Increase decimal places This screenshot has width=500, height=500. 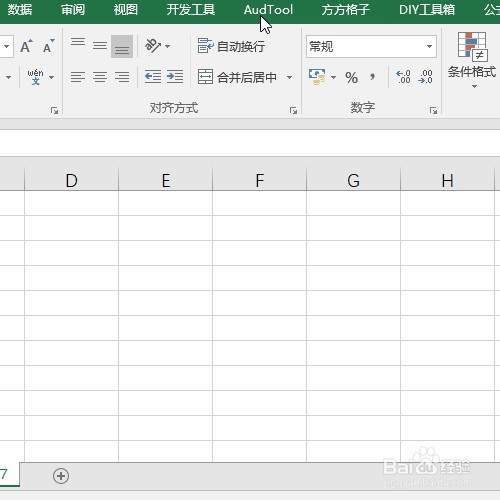coord(403,77)
